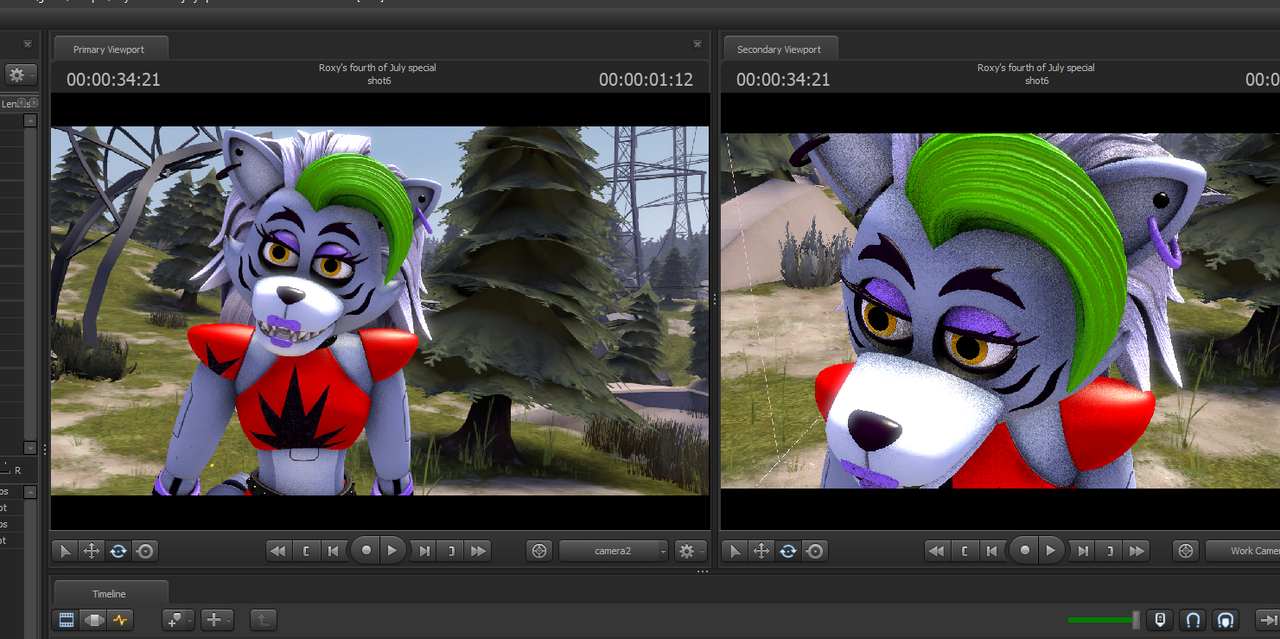Step forward one frame in Primary Viewport
The height and width of the screenshot is (639, 1280).
424,550
